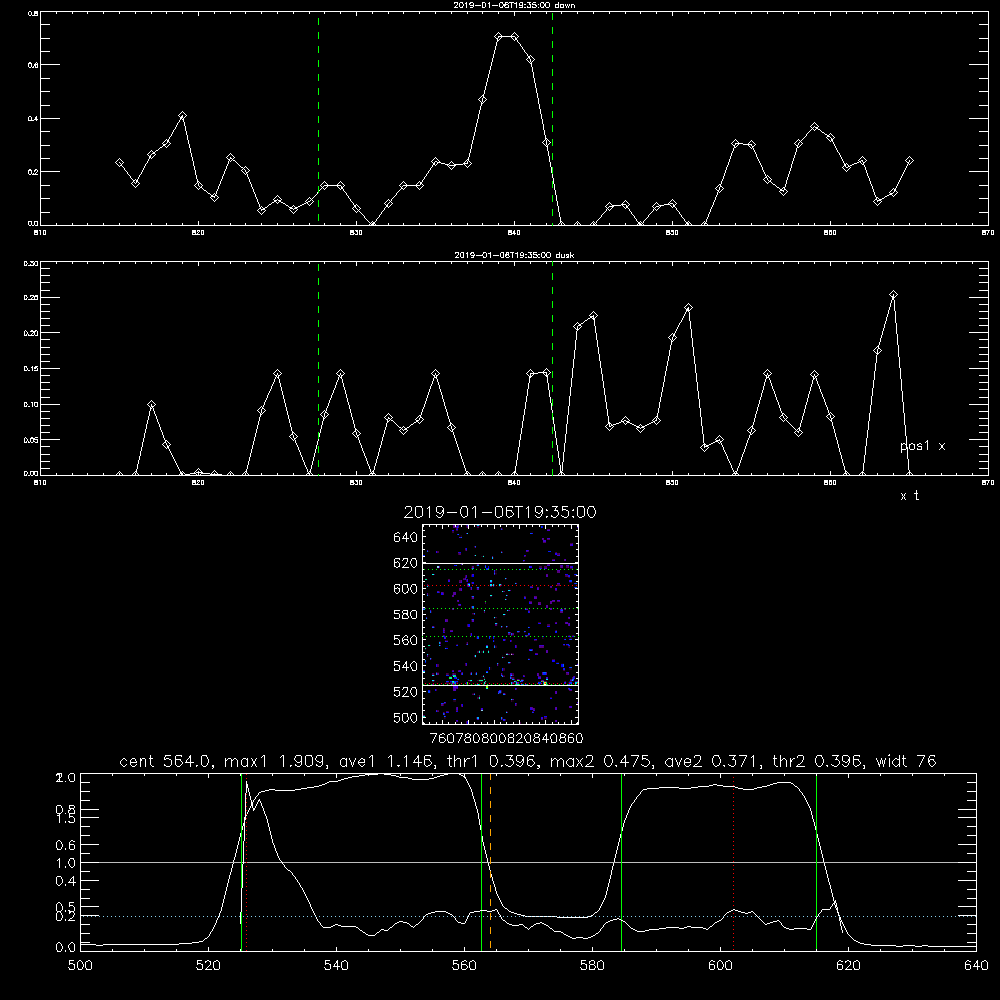Click the upper white horizontal line in color image

click(x=500, y=563)
